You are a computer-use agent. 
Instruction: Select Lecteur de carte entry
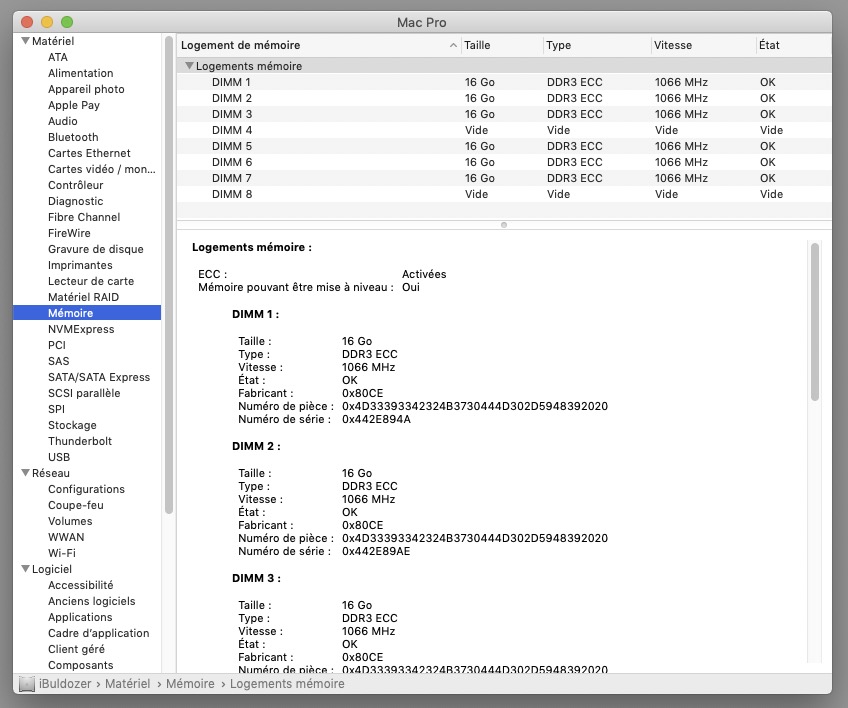pyautogui.click(x=91, y=281)
